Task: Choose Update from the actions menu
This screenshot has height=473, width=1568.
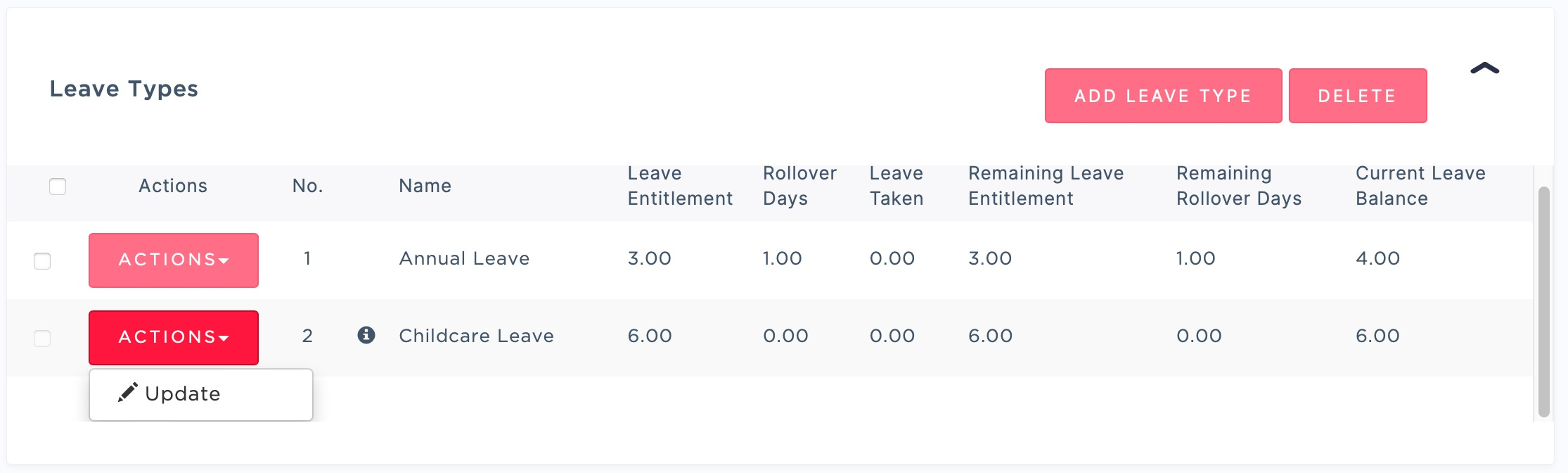Action: (183, 394)
